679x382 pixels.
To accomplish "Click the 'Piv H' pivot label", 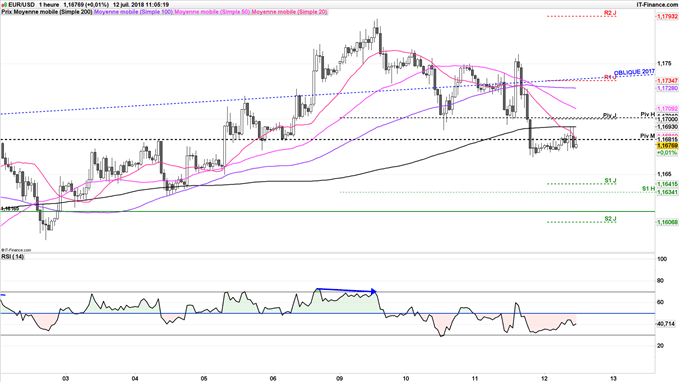I will 648,114.
